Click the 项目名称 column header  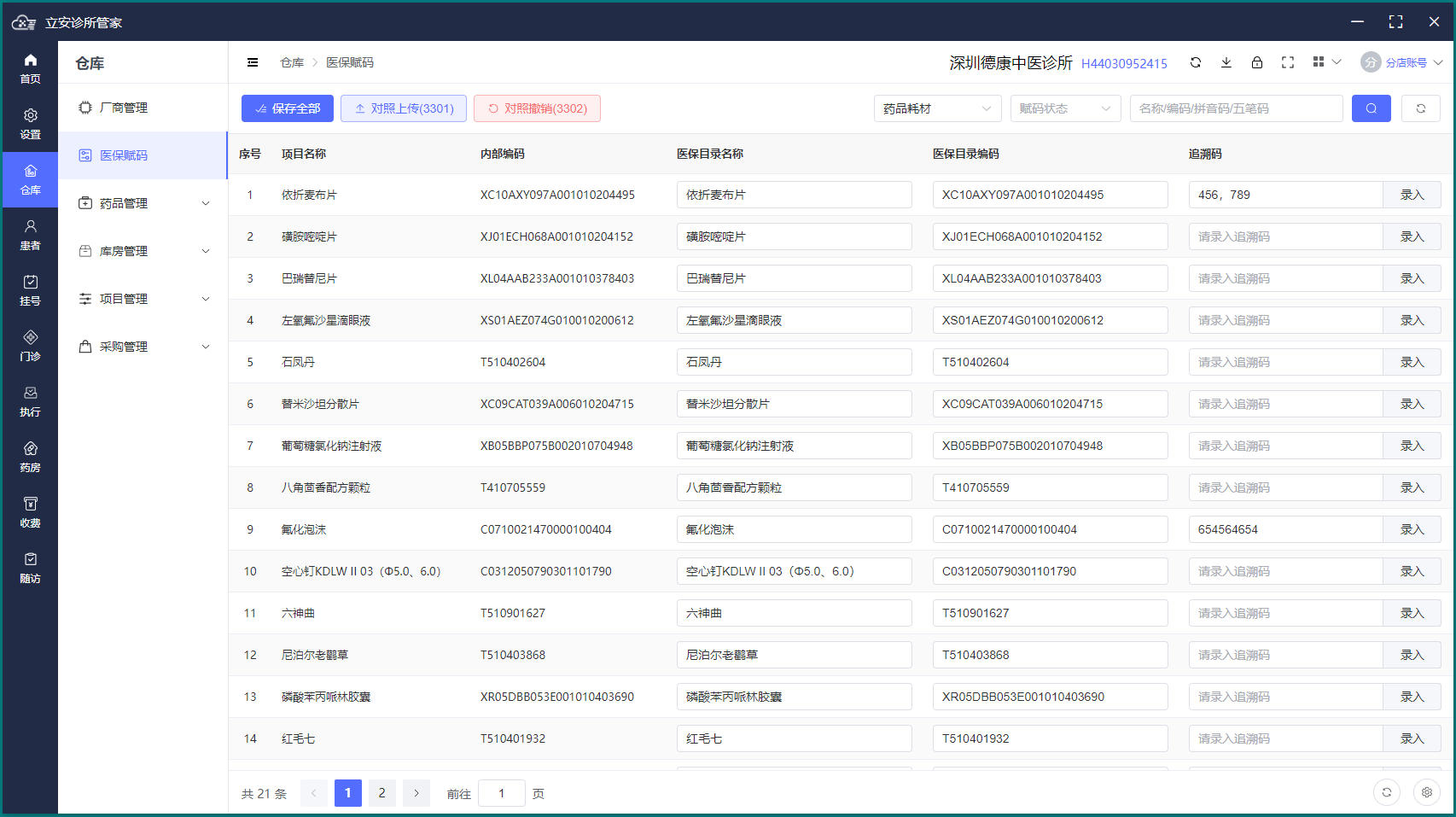(x=304, y=154)
